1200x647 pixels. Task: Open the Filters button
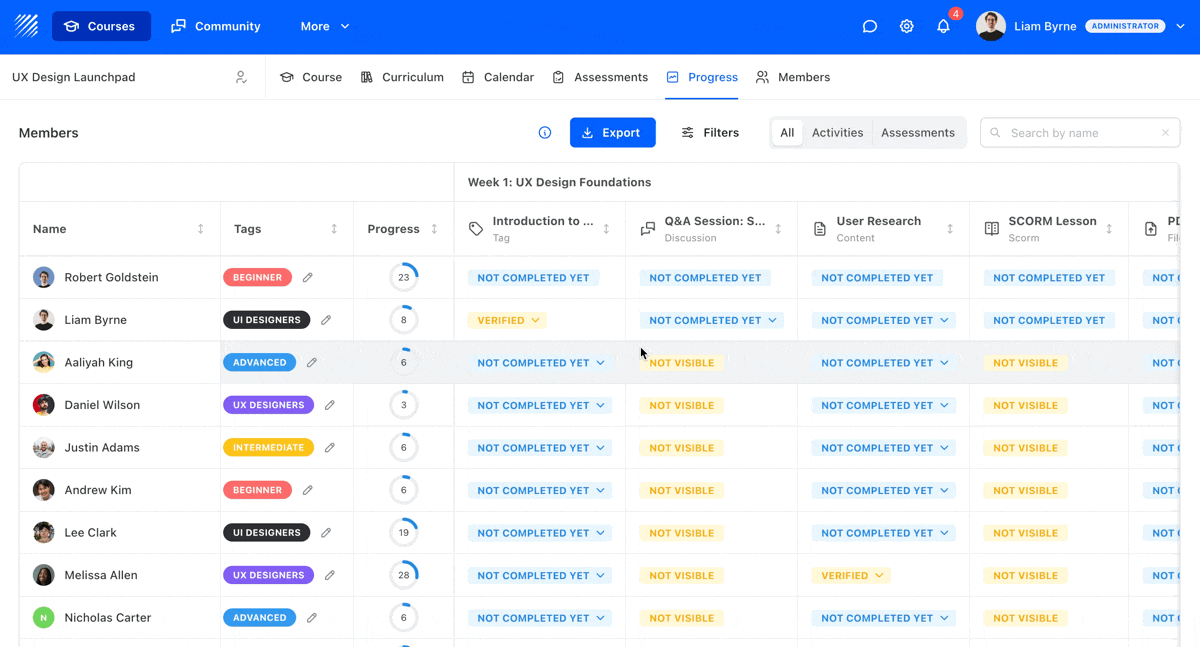(710, 133)
